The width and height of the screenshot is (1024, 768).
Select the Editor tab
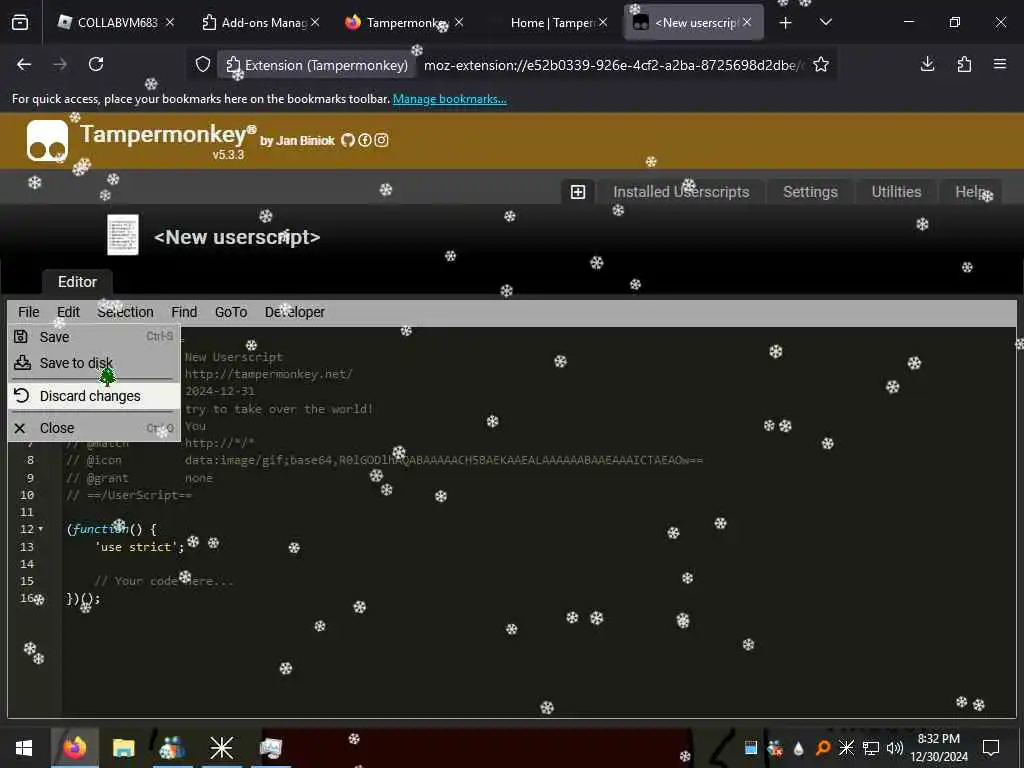pos(77,282)
